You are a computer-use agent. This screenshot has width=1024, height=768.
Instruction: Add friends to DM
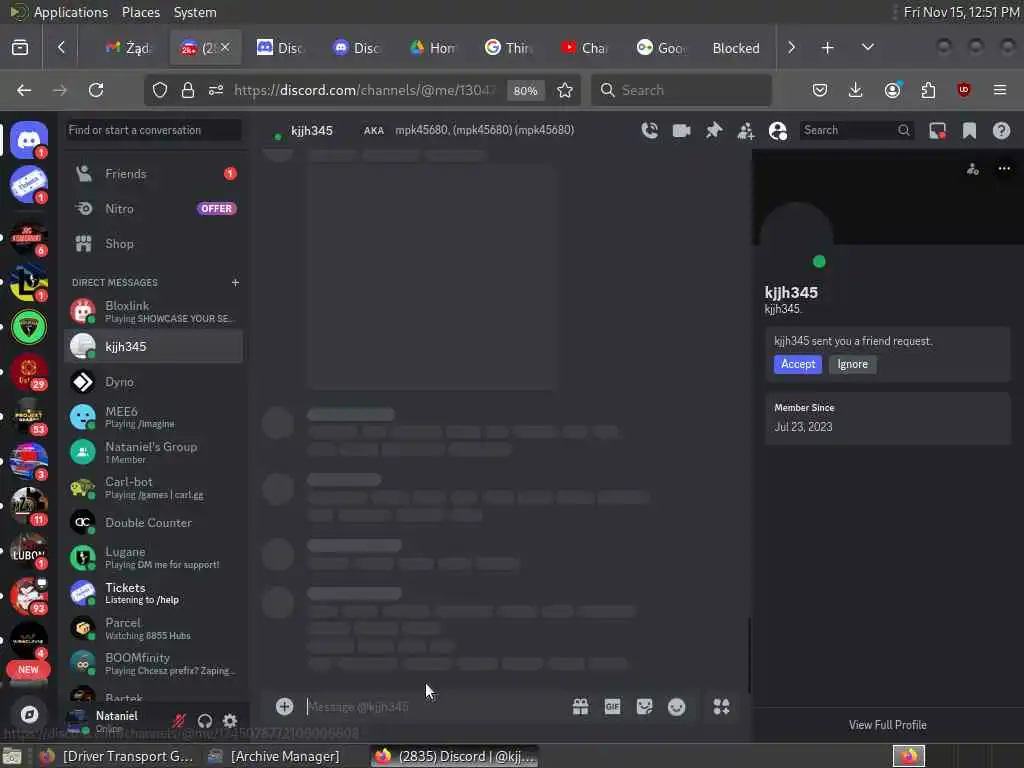(x=746, y=131)
